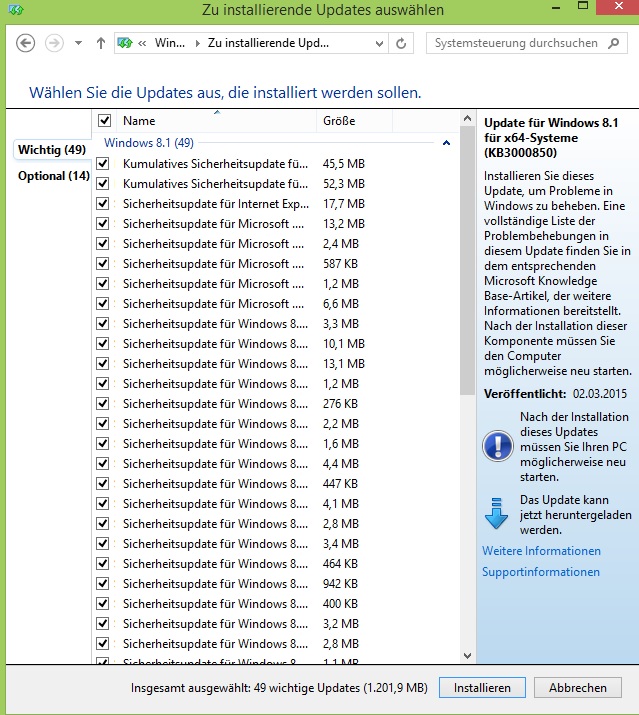This screenshot has height=715, width=639.
Task: Switch to the Wichtig (49) tab
Action: 52,150
